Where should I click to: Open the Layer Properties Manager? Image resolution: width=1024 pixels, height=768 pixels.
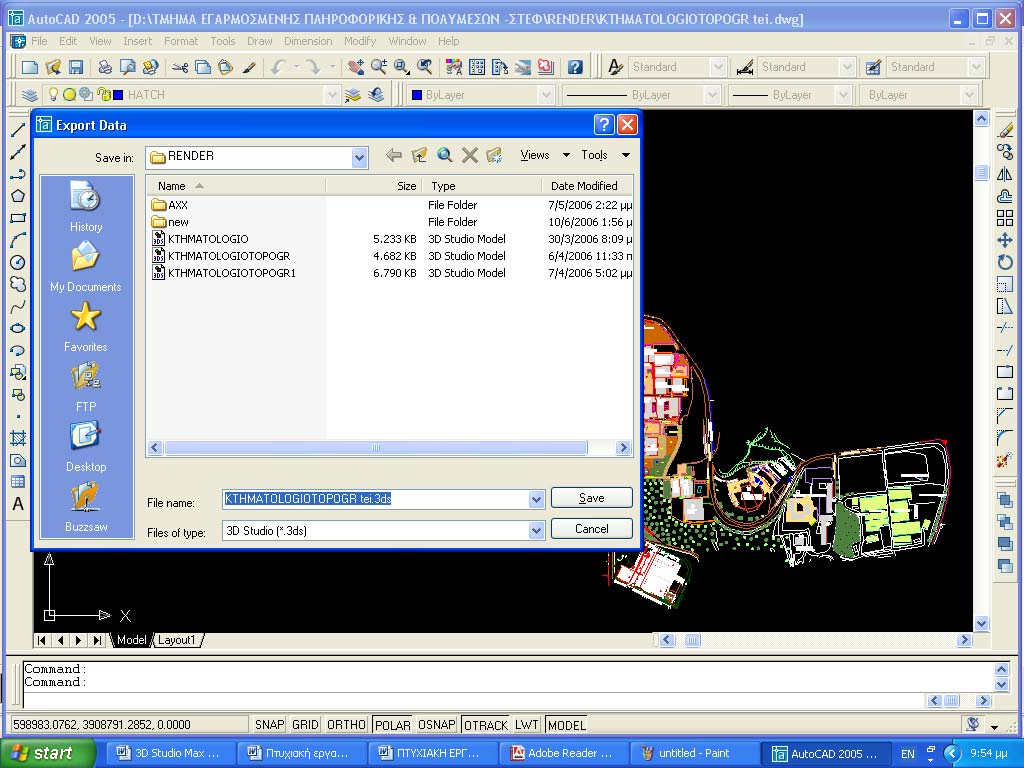pyautogui.click(x=29, y=95)
